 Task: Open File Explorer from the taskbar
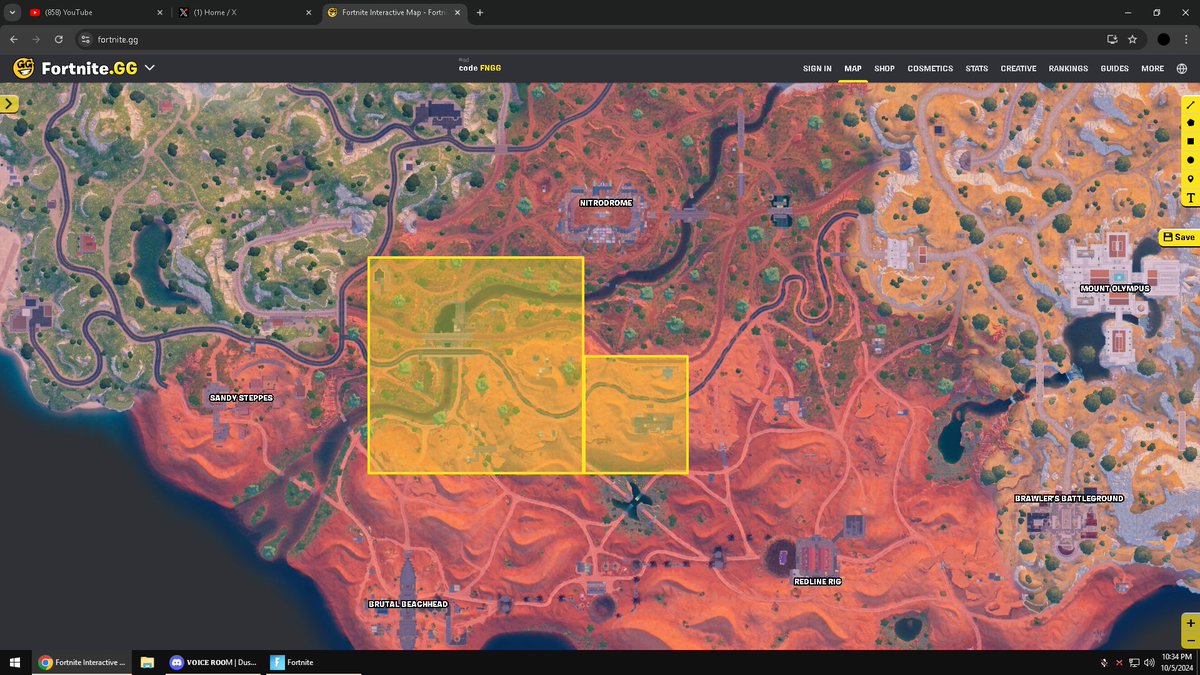tap(147, 662)
